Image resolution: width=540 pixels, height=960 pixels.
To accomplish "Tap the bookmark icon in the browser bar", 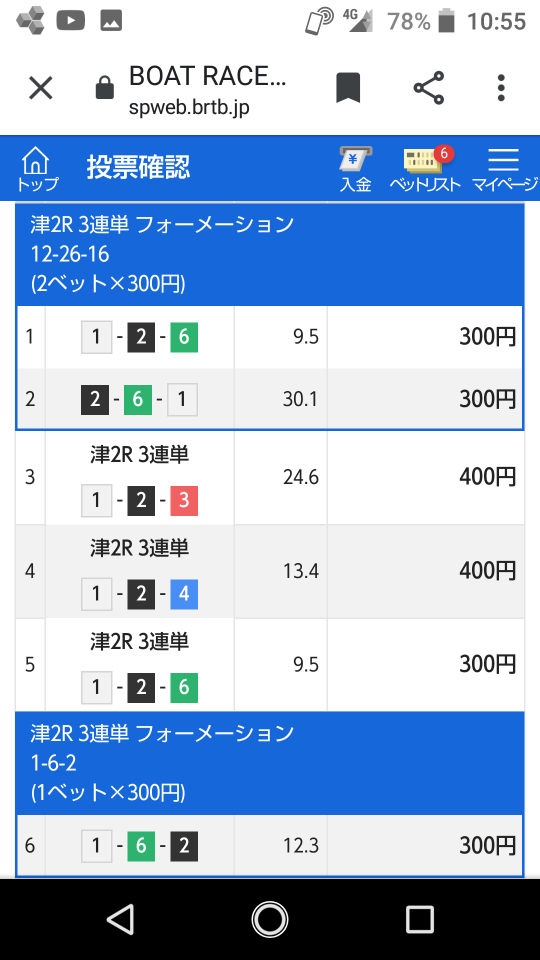I will pyautogui.click(x=348, y=88).
